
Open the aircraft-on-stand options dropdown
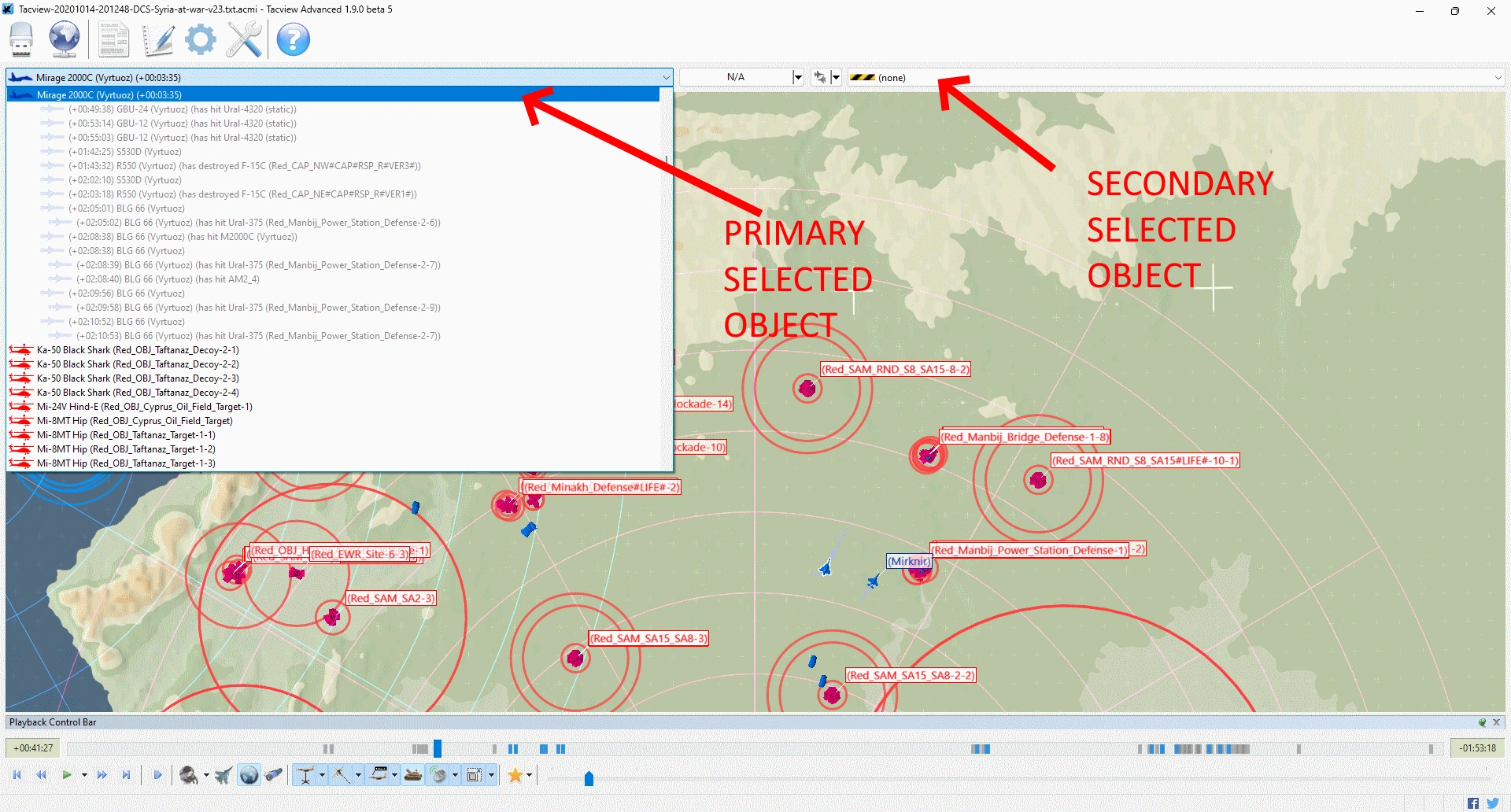click(x=322, y=775)
